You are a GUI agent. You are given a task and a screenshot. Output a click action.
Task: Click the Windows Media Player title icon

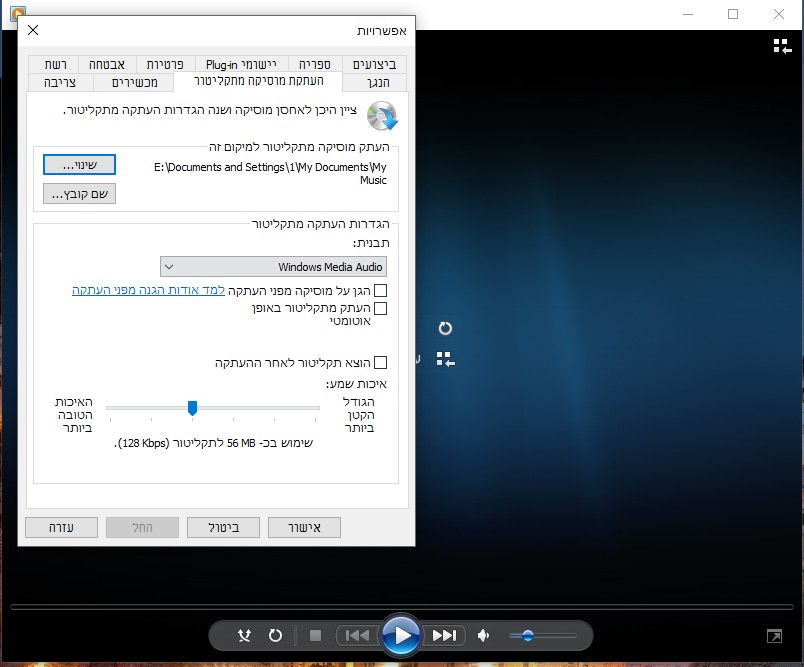18,13
